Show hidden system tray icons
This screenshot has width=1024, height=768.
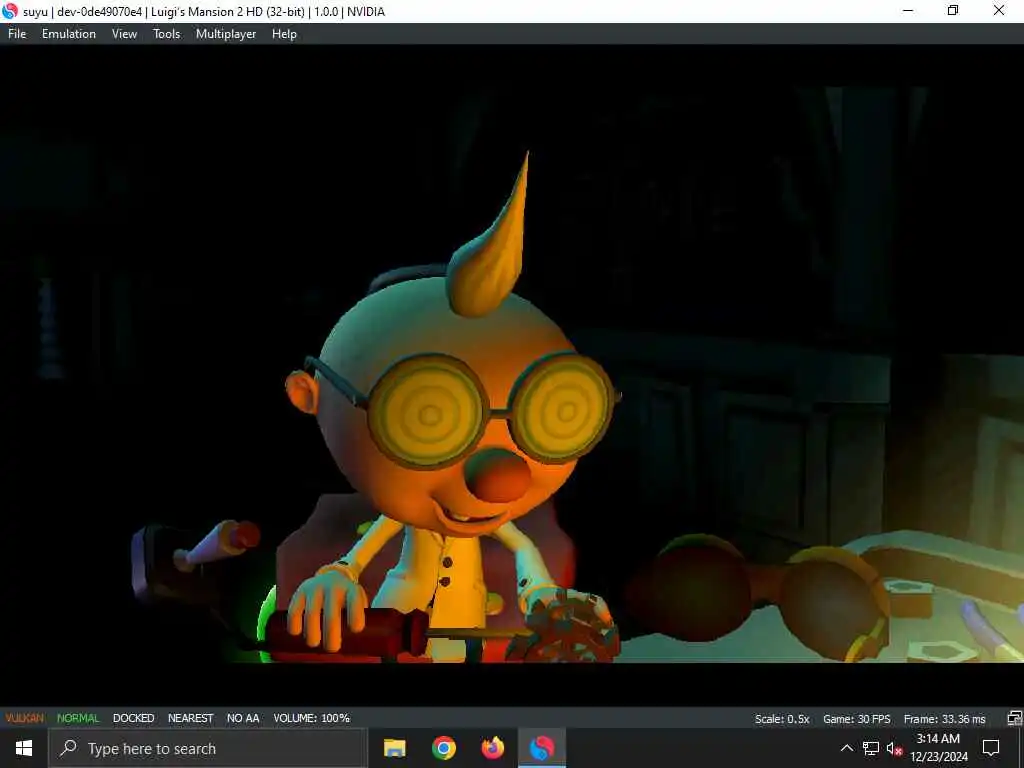(x=846, y=748)
